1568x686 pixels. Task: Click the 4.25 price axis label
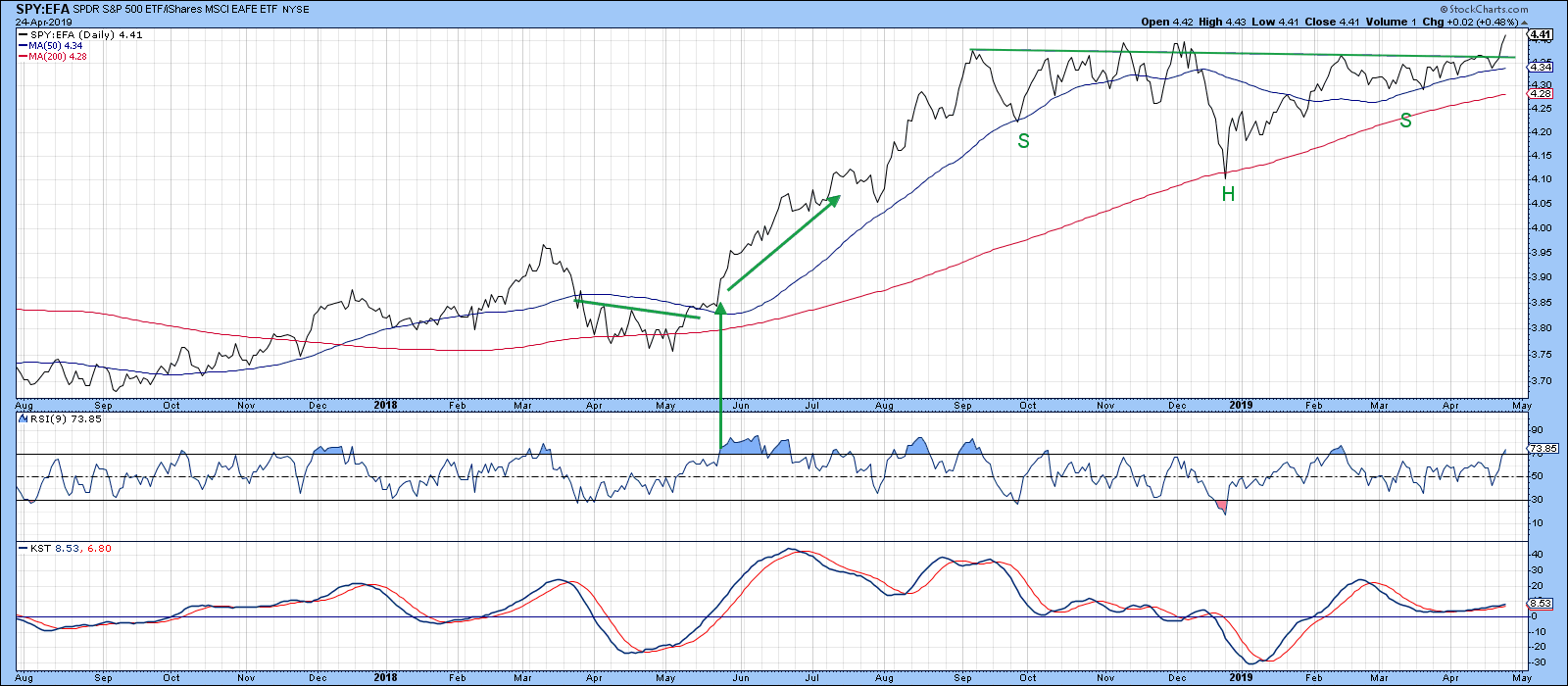click(1542, 109)
